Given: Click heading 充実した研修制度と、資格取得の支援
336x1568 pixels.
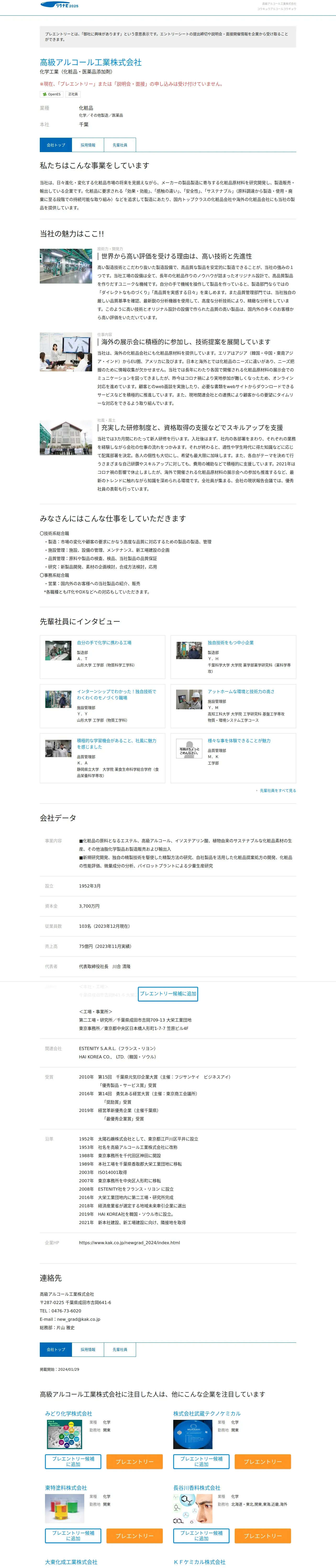Looking at the screenshot, I should coord(192,427).
